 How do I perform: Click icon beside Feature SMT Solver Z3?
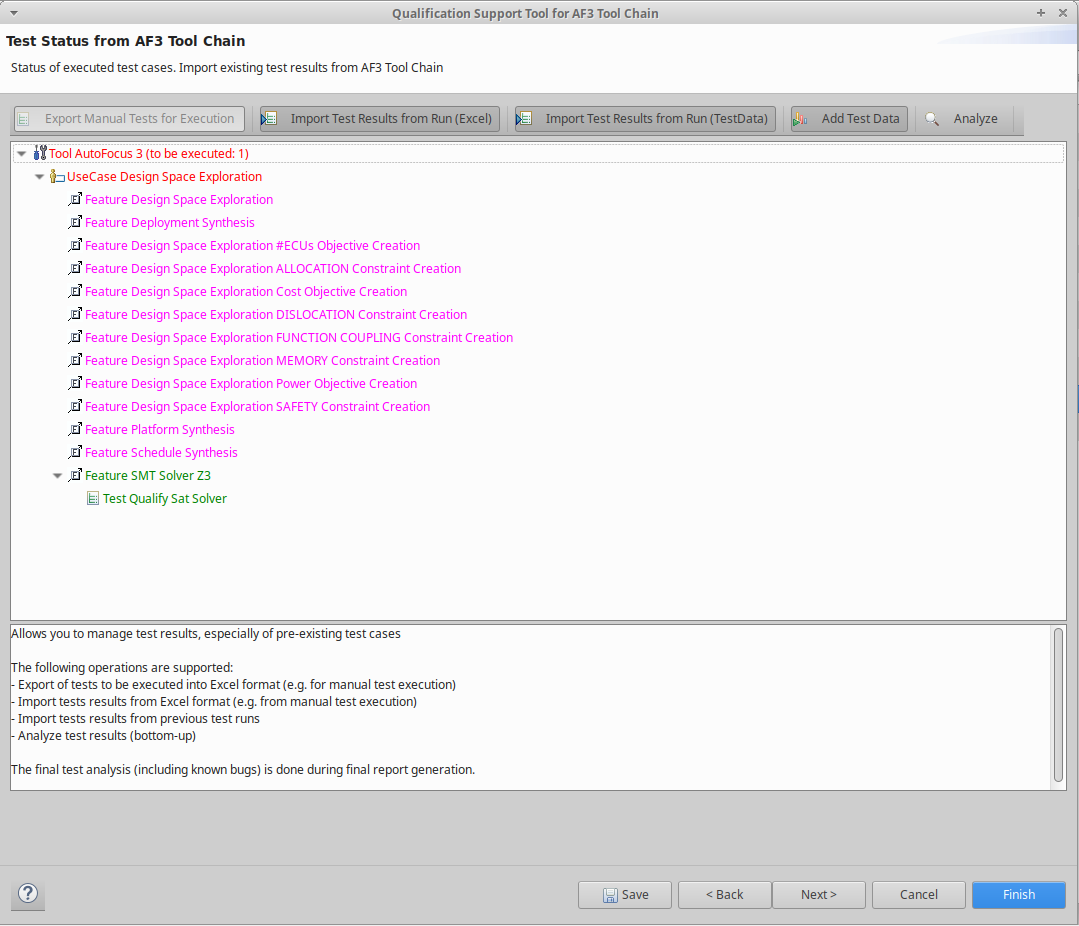75,475
